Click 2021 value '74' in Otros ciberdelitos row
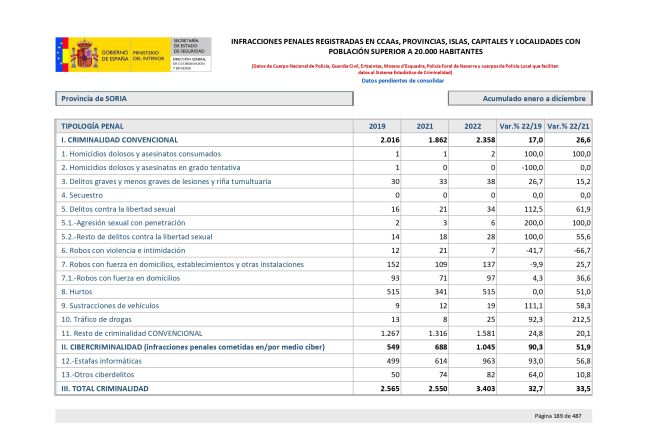Screen dimensions: 650x424 click(443, 375)
